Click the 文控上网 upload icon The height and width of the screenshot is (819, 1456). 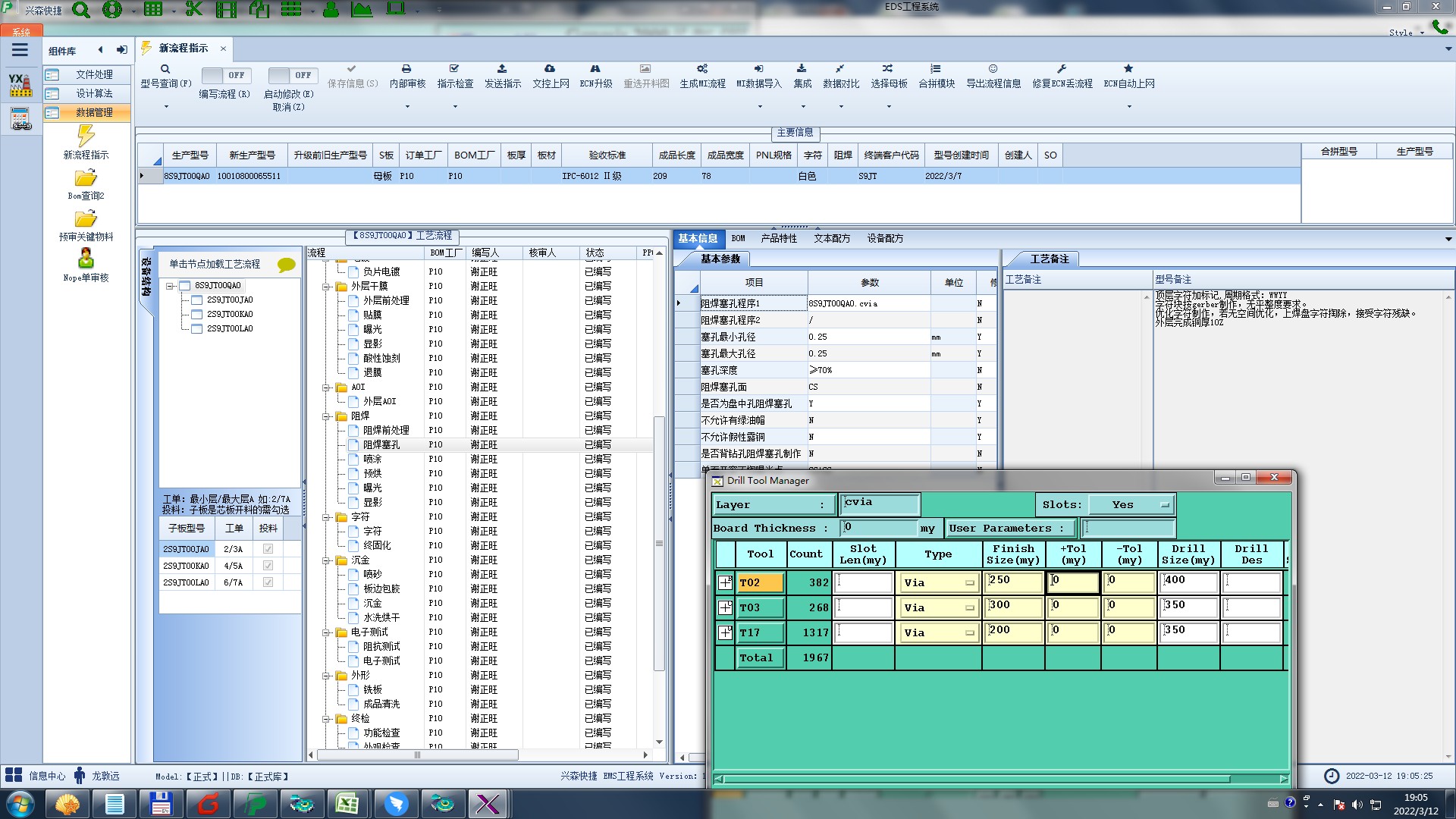[550, 69]
